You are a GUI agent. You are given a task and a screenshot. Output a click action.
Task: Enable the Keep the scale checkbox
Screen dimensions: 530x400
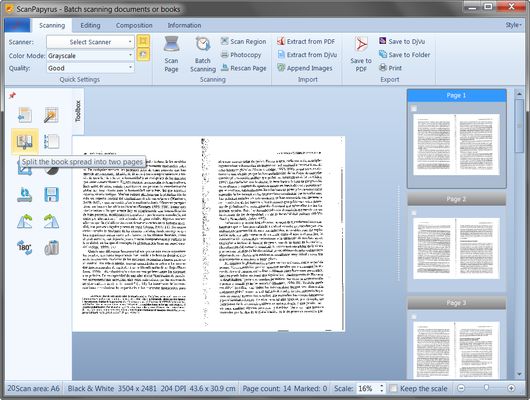(x=393, y=388)
